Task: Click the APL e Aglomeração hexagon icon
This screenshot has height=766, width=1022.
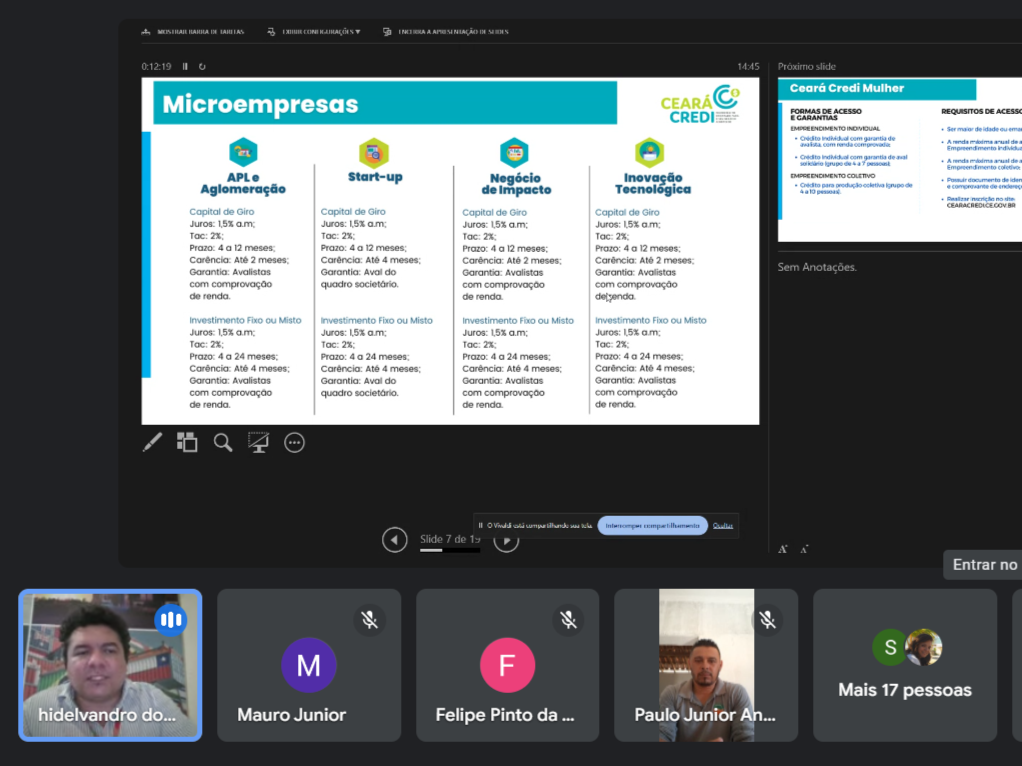Action: pos(243,153)
